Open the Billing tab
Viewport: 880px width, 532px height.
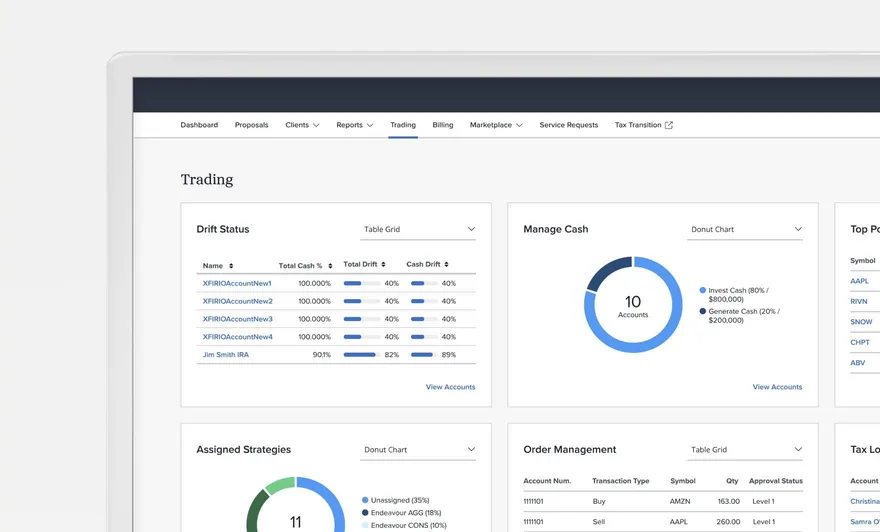(443, 125)
